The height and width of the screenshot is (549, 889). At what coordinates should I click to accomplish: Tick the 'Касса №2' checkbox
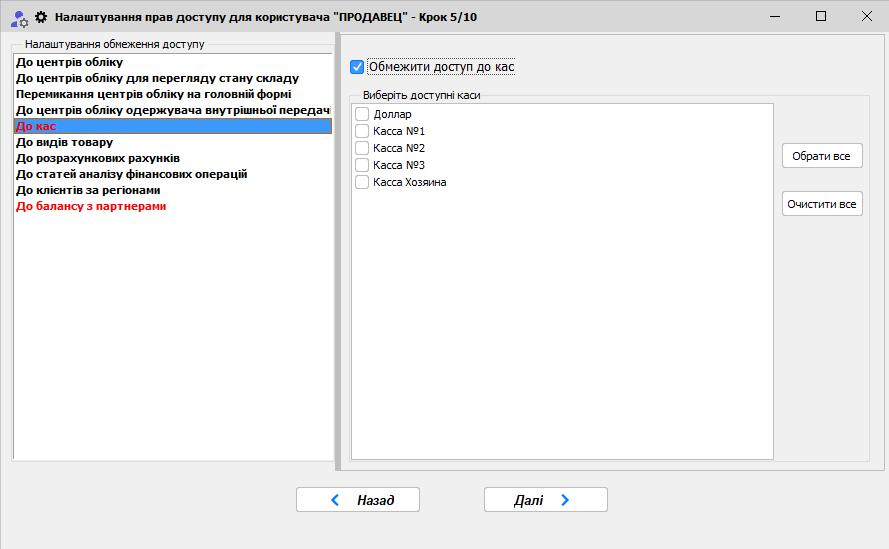[x=362, y=149]
